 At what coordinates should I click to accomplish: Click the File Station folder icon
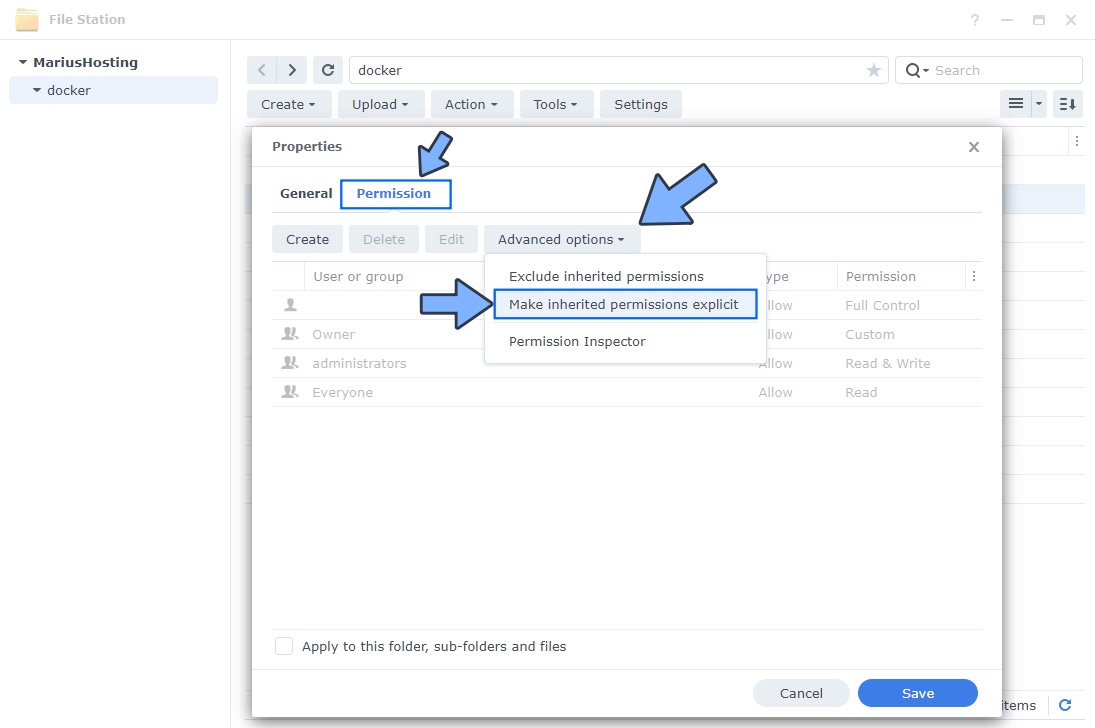[x=26, y=18]
